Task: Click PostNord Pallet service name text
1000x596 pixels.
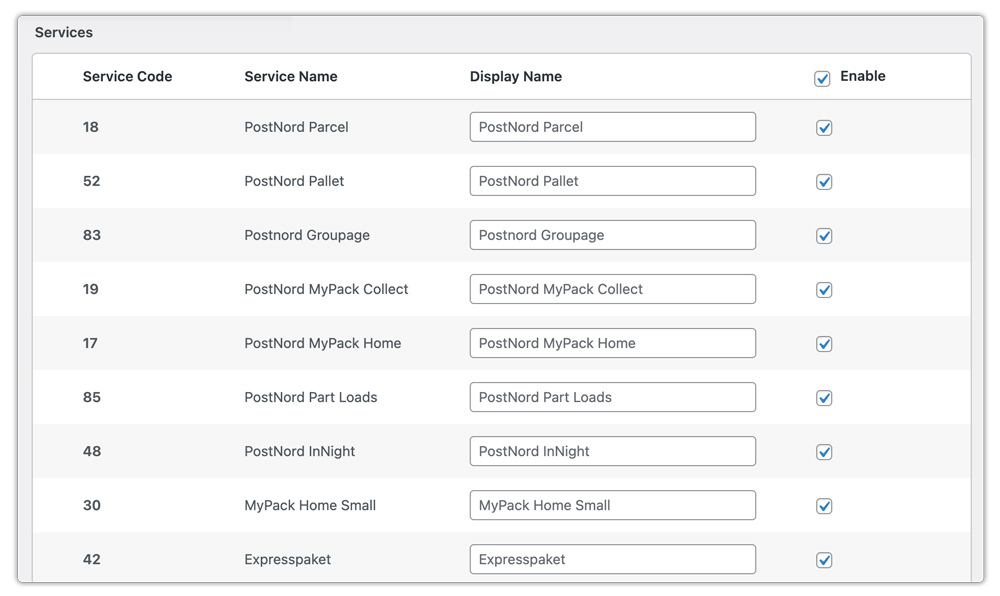Action: 294,181
